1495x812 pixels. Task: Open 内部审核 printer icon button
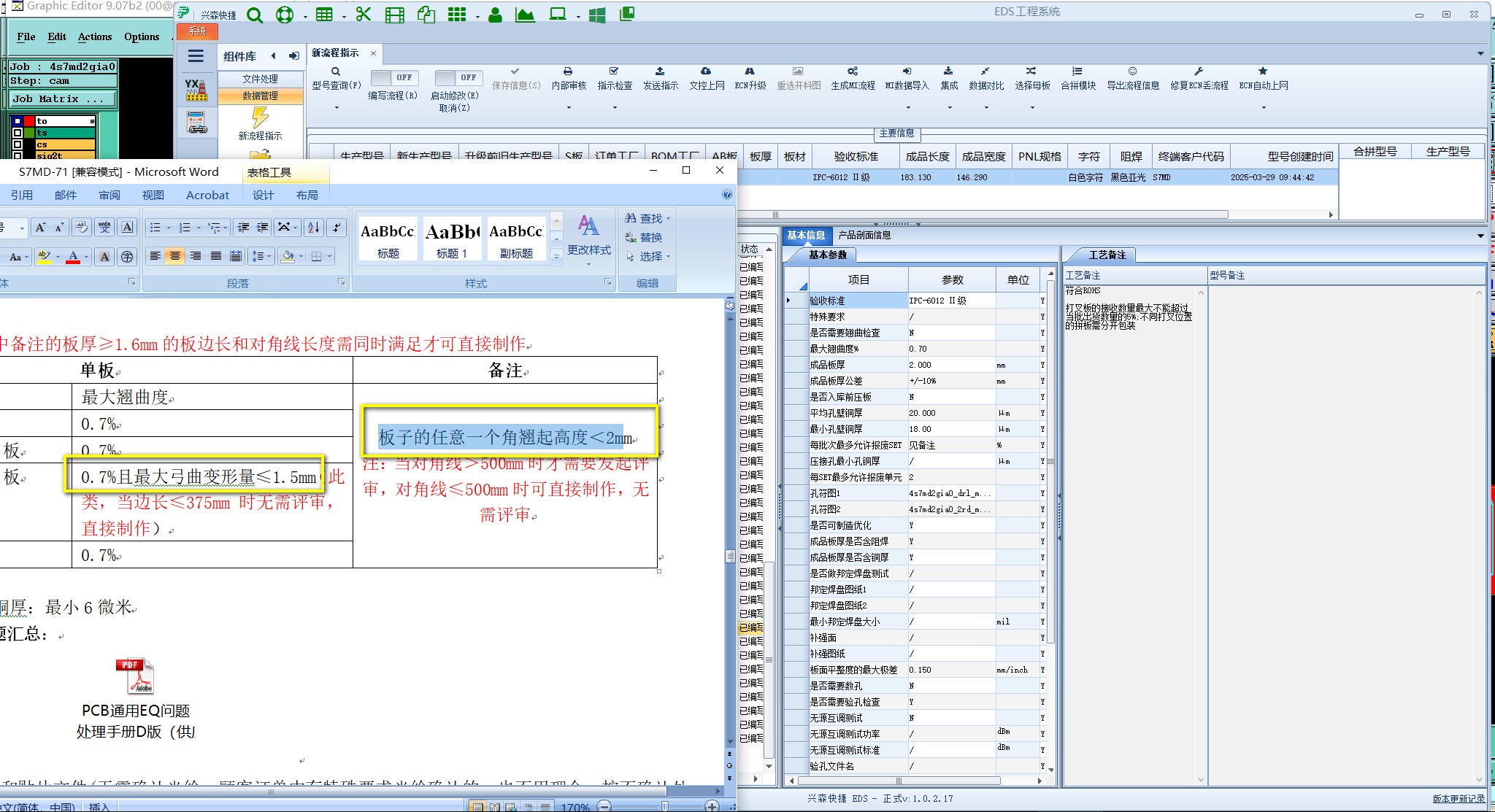point(568,71)
